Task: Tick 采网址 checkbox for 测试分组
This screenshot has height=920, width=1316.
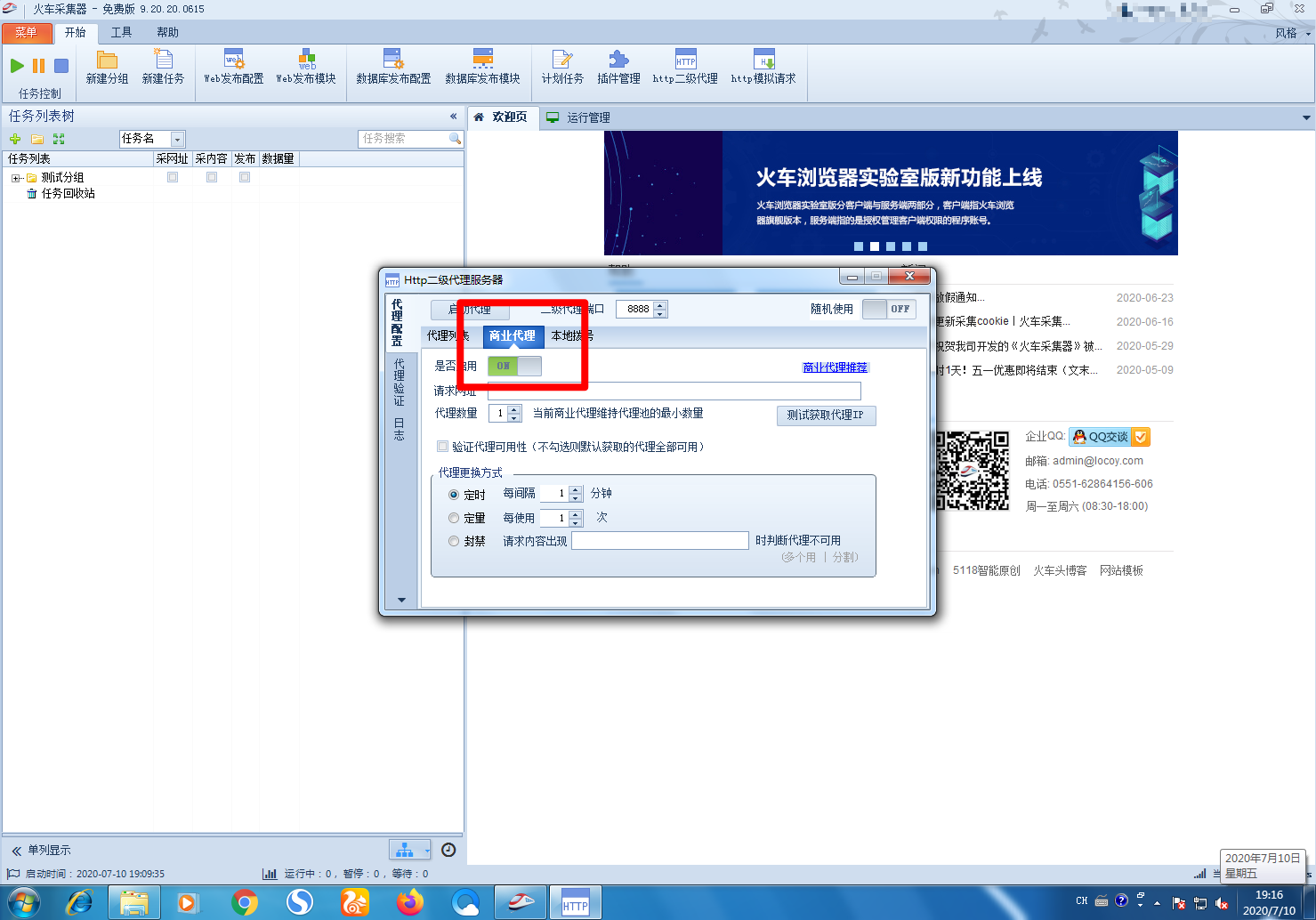Action: [173, 177]
